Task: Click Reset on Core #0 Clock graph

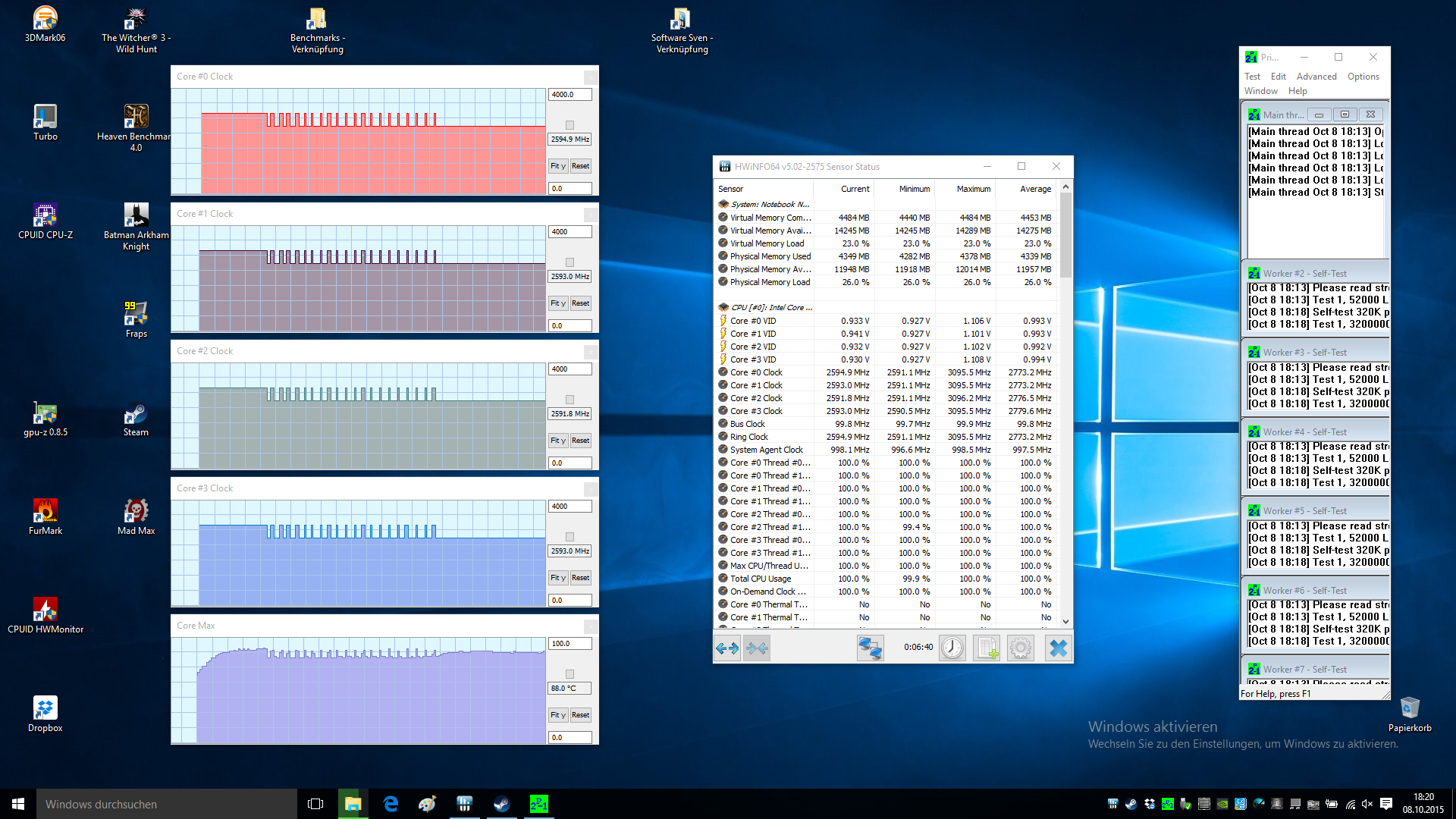Action: point(581,166)
